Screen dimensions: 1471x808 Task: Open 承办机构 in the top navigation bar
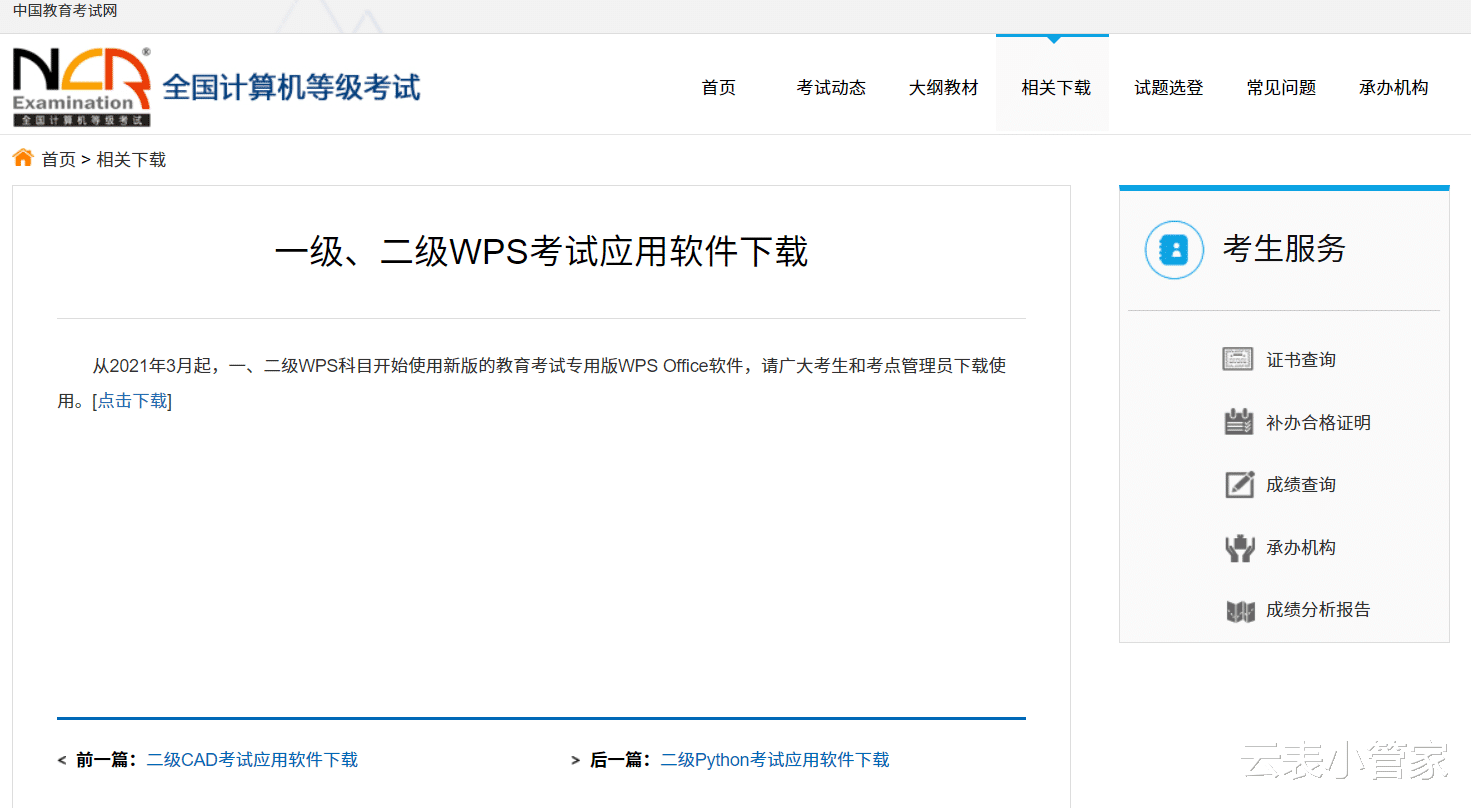[x=1394, y=88]
